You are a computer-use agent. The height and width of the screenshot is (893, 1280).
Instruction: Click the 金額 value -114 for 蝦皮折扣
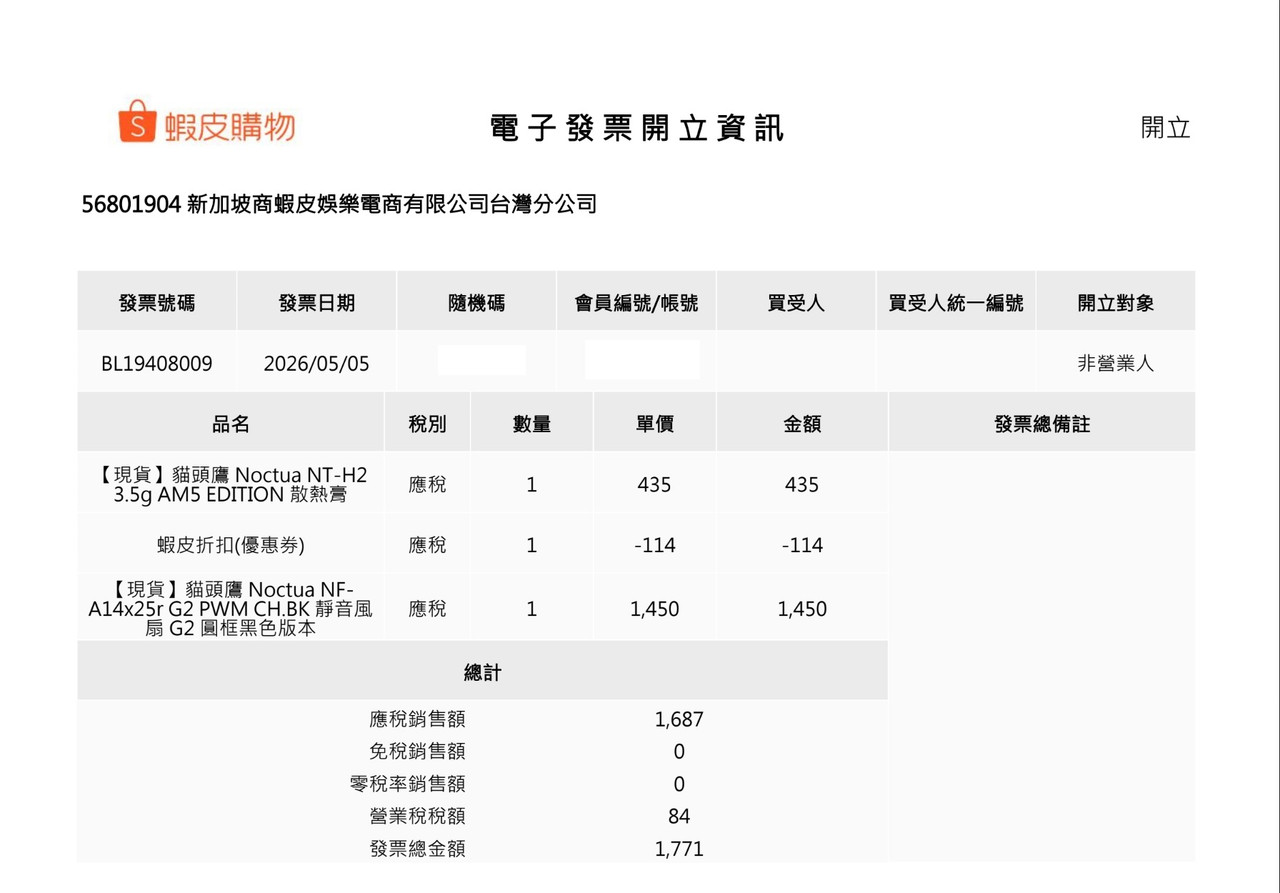(802, 545)
